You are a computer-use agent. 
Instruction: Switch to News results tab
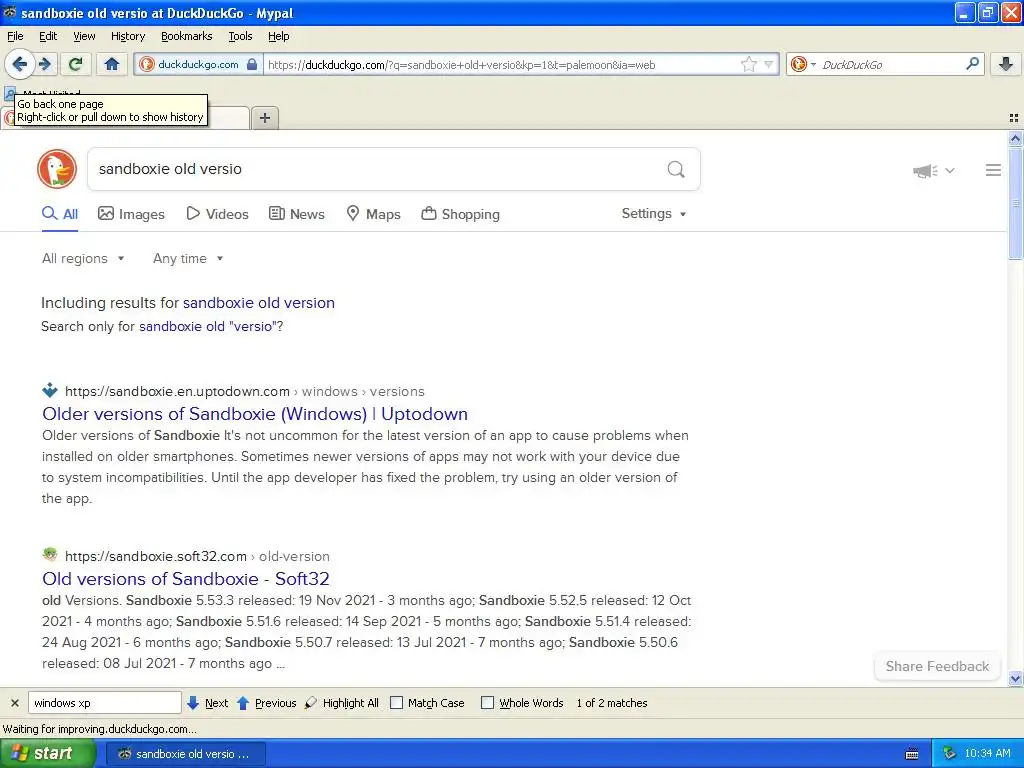click(x=297, y=214)
